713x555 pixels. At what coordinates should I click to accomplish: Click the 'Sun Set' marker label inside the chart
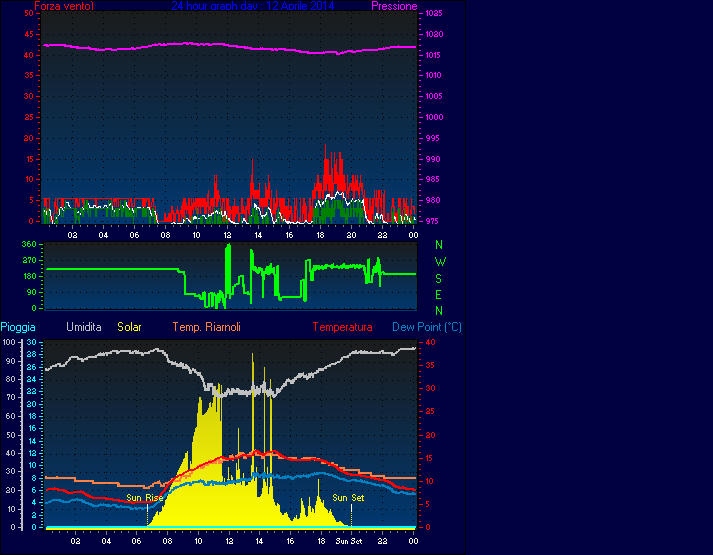(348, 498)
